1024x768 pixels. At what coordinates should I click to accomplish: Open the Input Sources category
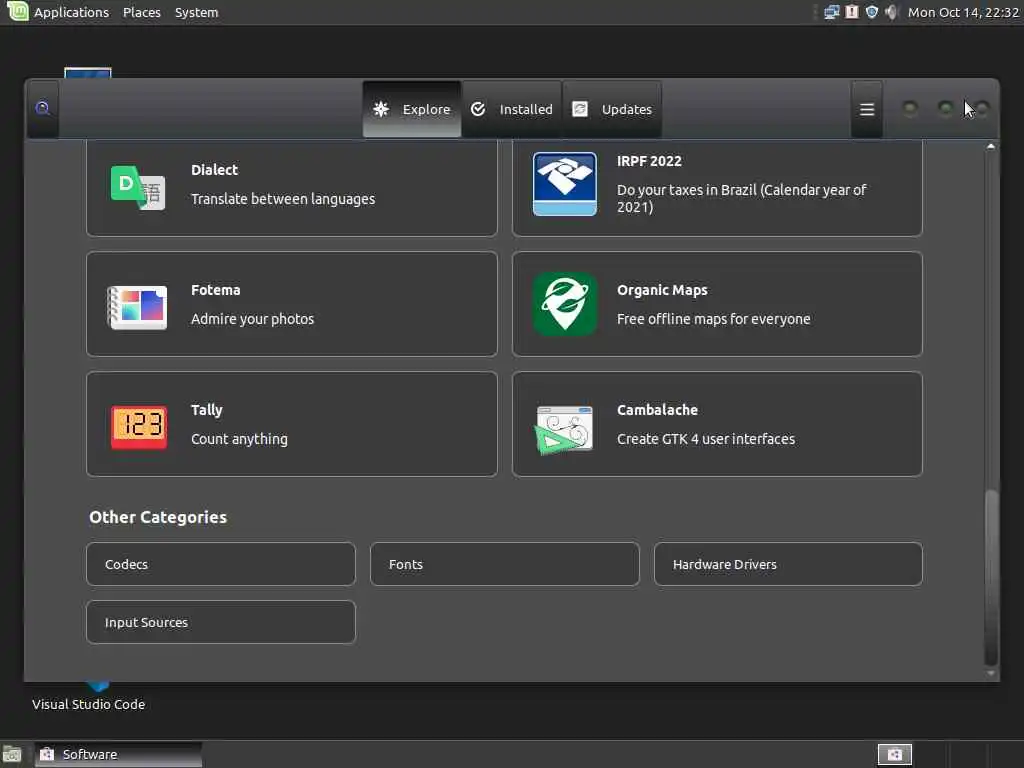[221, 622]
